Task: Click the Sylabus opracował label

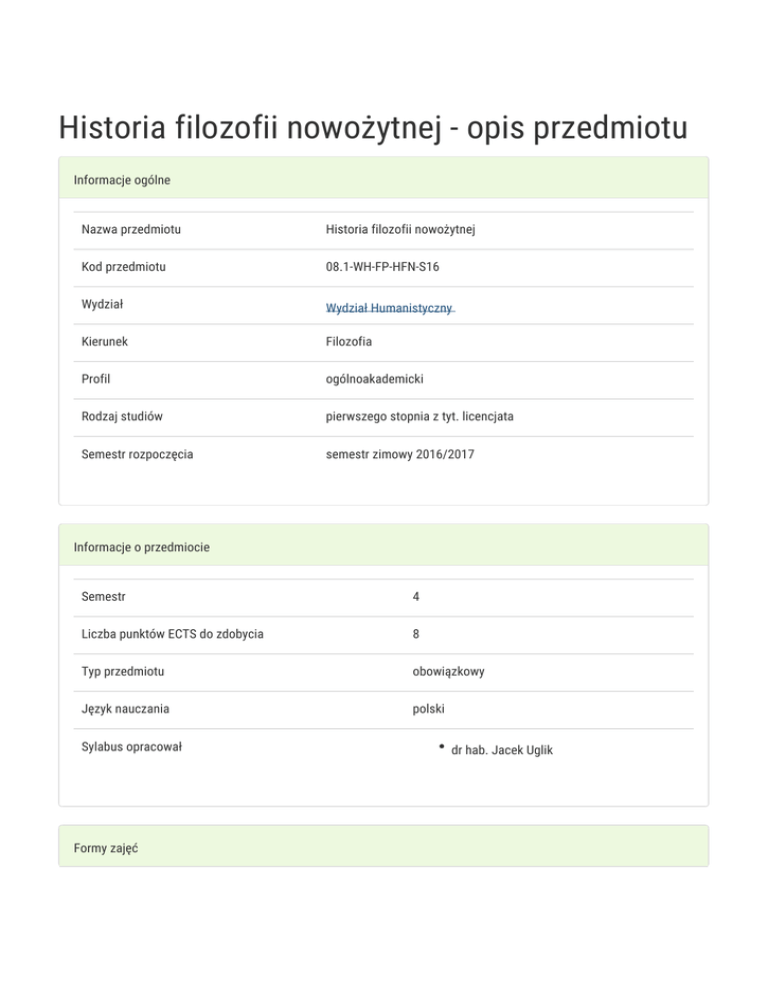Action: (x=131, y=747)
